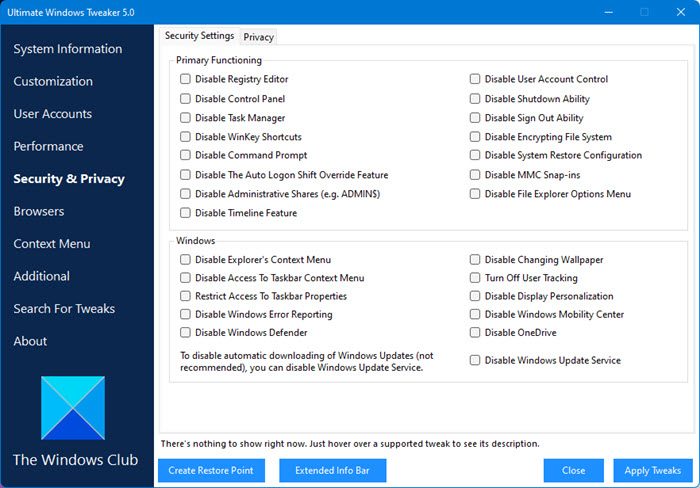This screenshot has width=700, height=488.
Task: Tick Disable Display Personalization
Action: tap(475, 296)
